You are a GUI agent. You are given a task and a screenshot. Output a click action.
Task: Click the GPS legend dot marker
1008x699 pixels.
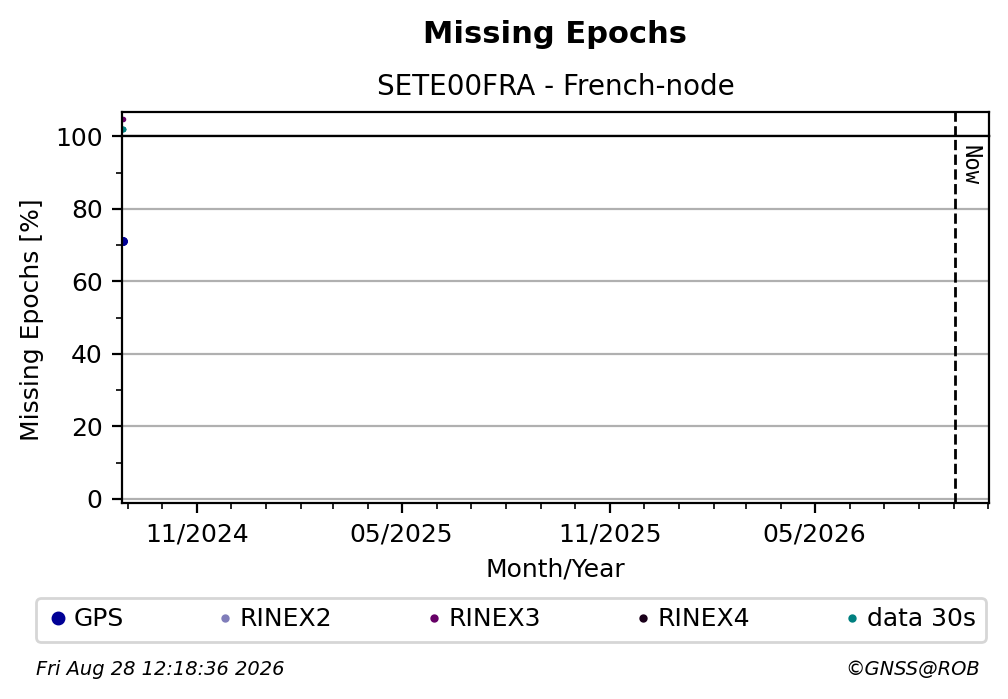(x=58, y=619)
